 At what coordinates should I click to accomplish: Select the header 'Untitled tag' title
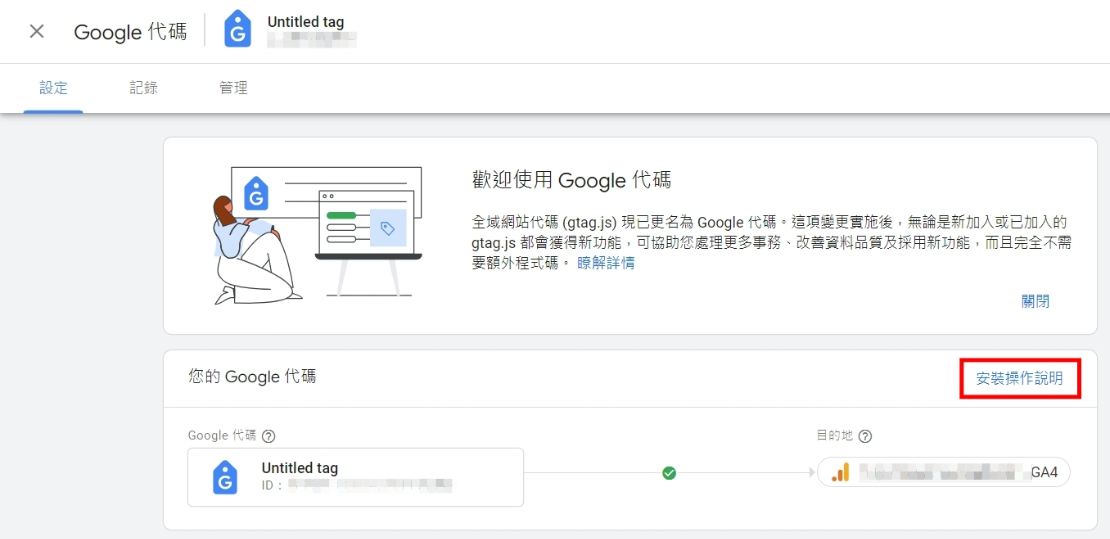[x=306, y=22]
